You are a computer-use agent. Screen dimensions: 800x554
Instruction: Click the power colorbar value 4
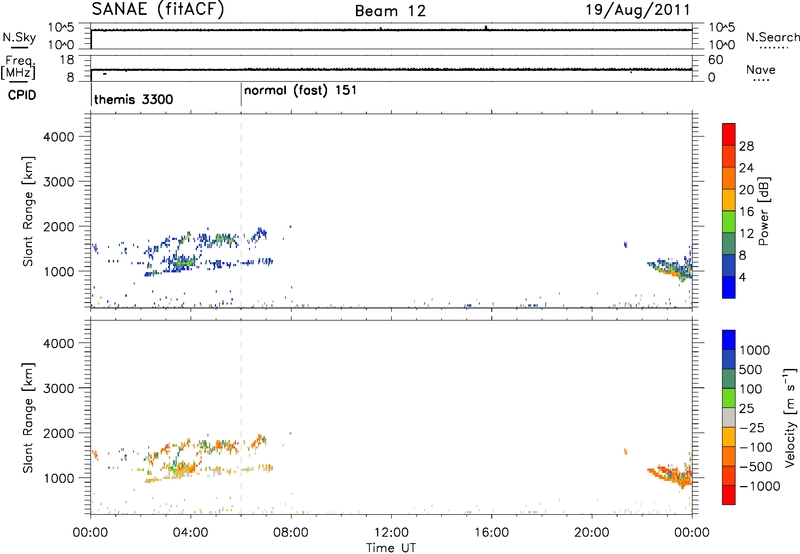click(x=742, y=278)
